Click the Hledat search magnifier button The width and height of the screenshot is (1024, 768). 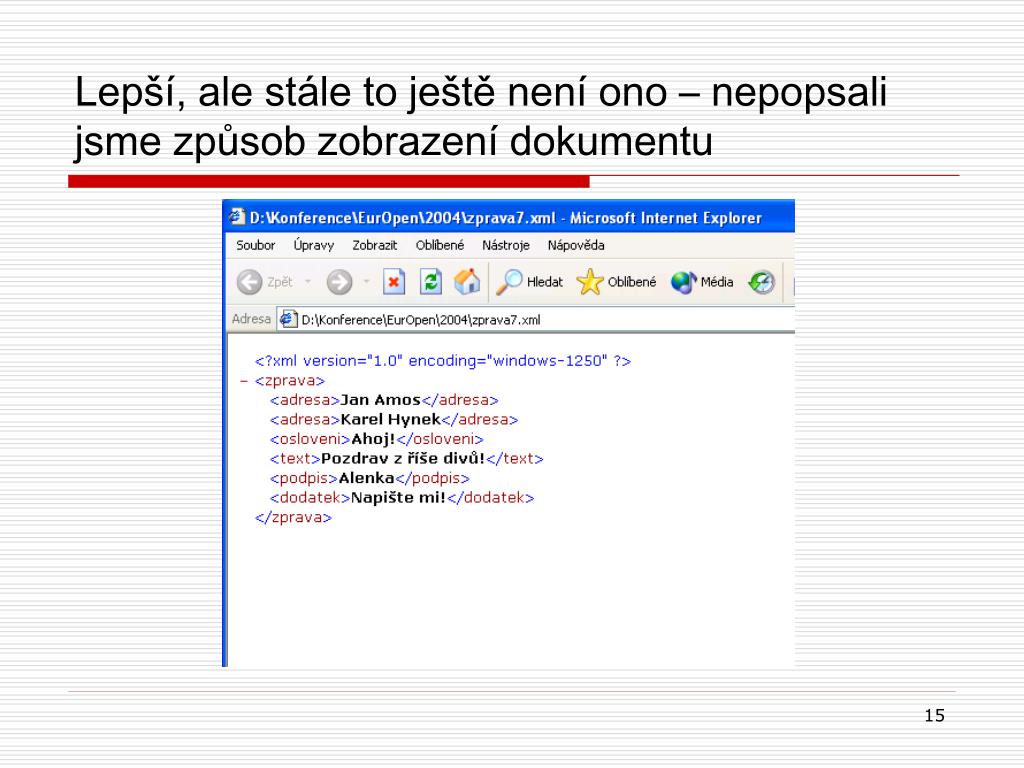click(529, 282)
